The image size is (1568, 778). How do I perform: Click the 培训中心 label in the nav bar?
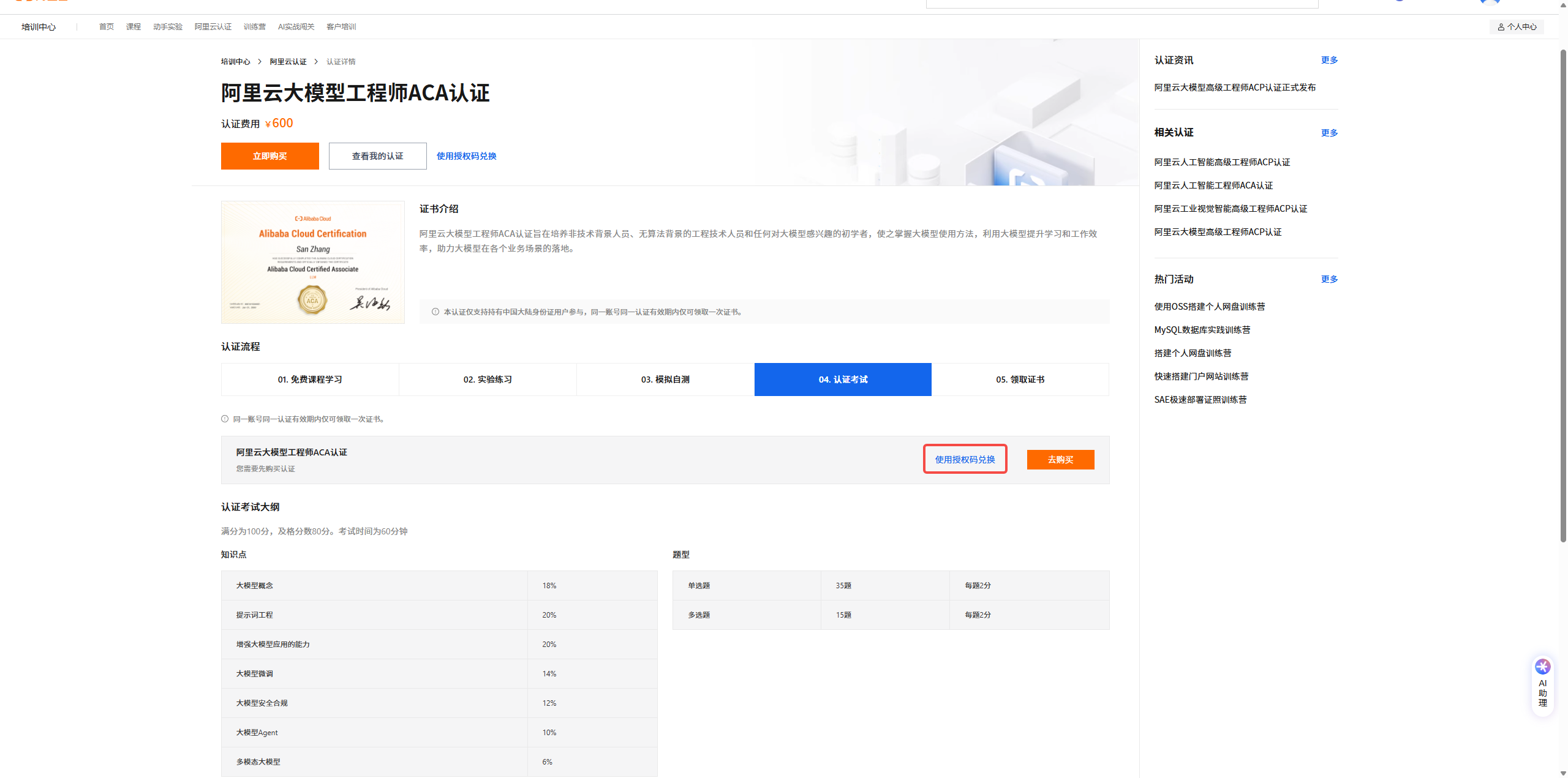click(x=39, y=27)
